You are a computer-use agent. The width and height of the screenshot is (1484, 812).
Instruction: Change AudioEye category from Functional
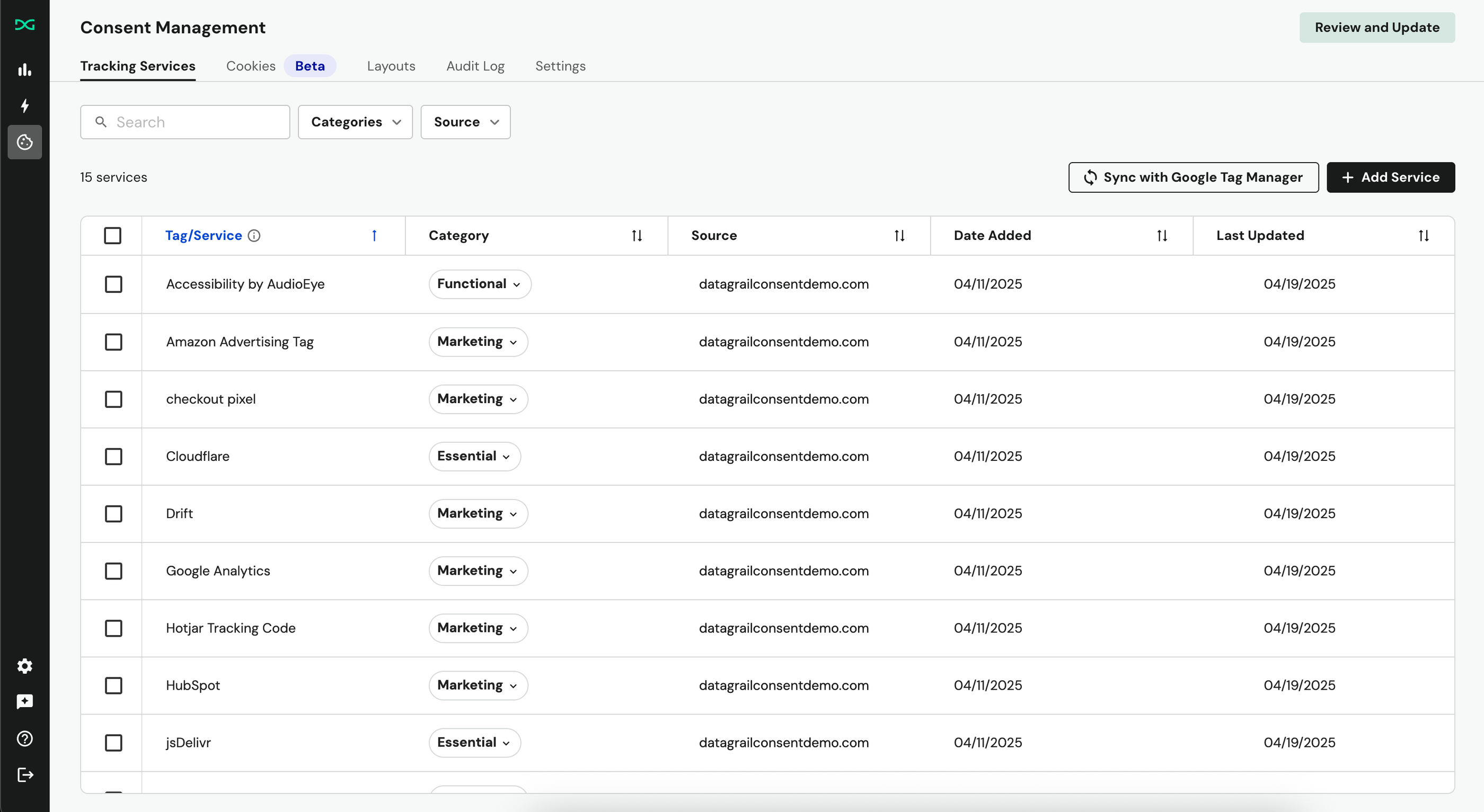(480, 284)
